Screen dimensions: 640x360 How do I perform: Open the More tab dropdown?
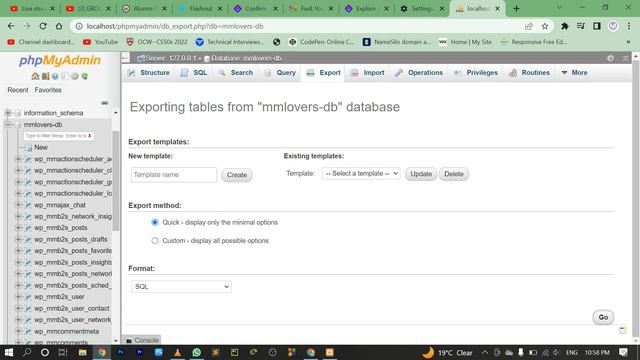point(574,73)
